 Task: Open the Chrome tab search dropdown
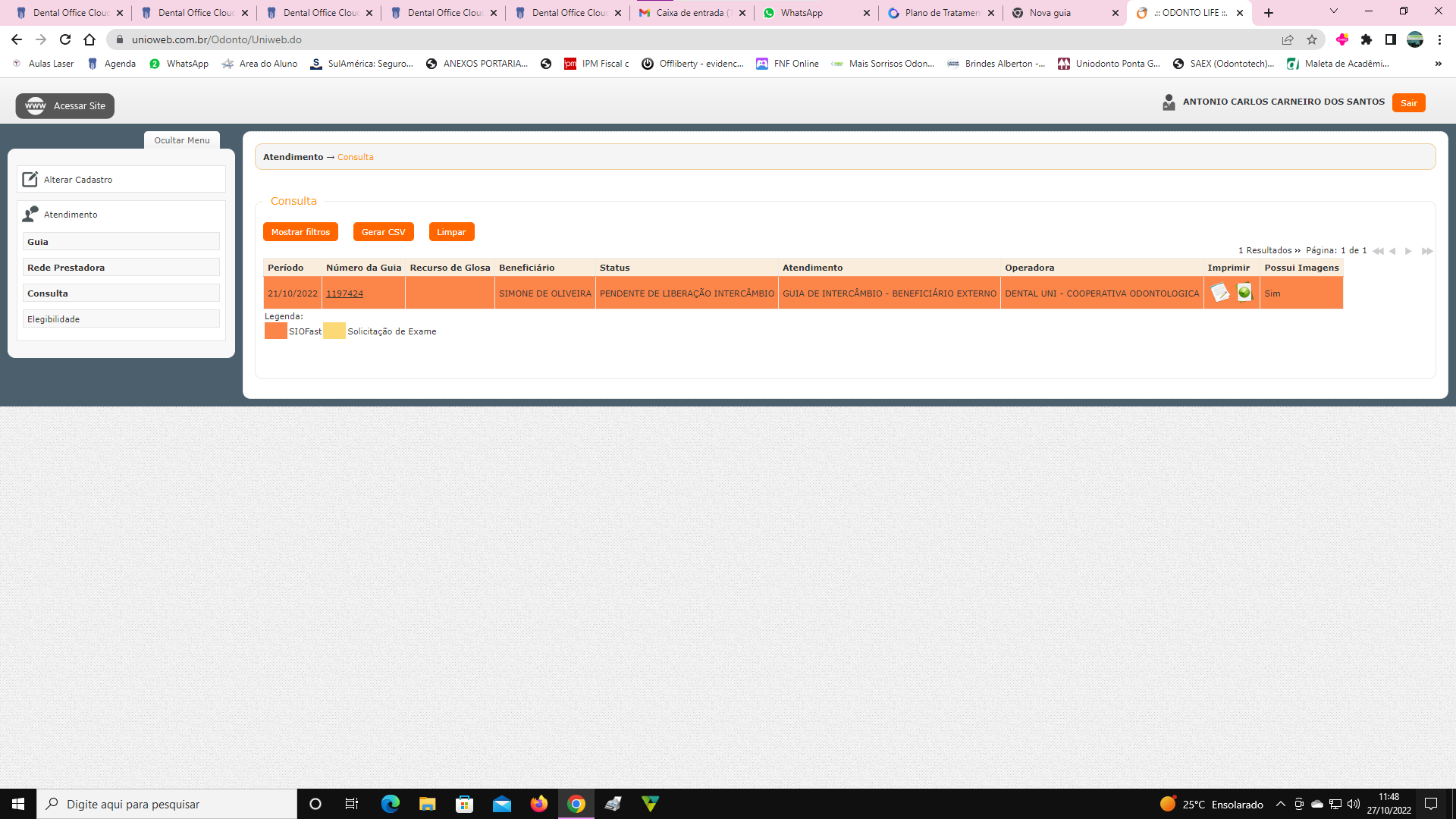(1334, 11)
